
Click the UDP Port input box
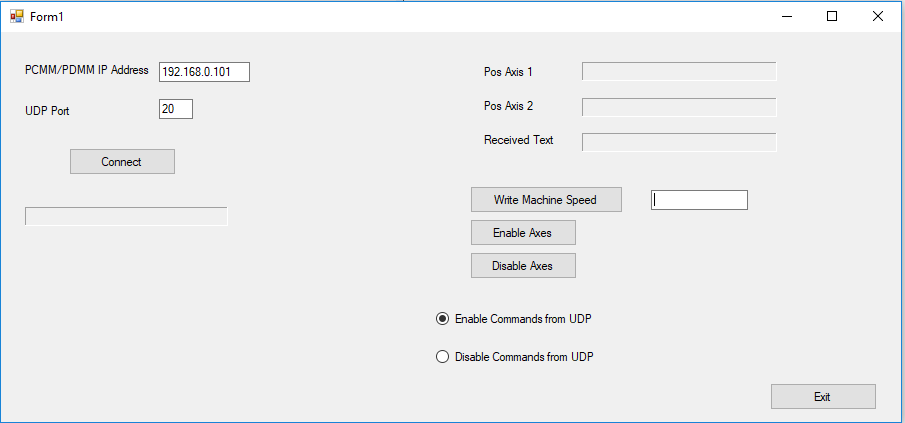[x=175, y=109]
